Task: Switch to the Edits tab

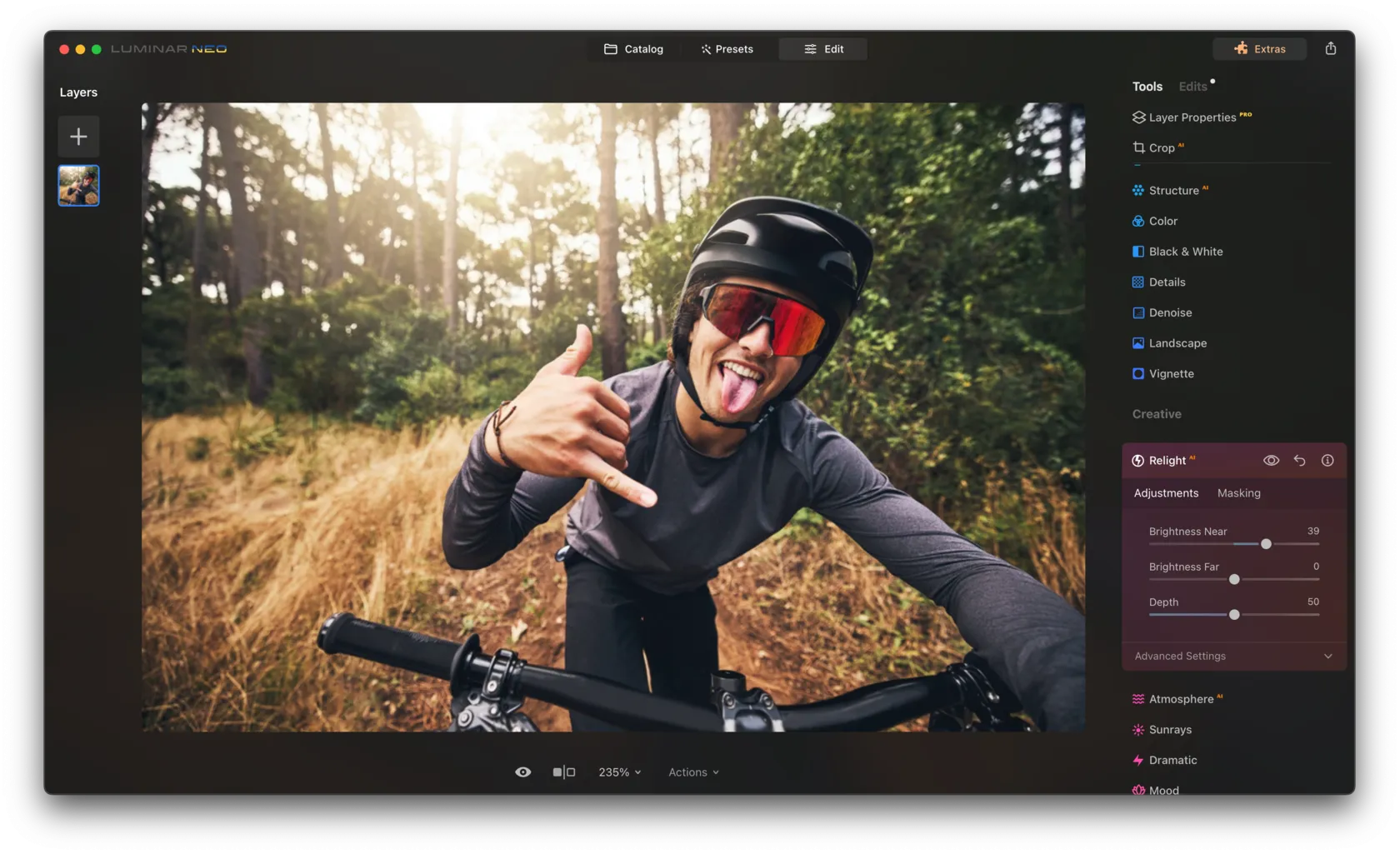Action: (x=1192, y=87)
